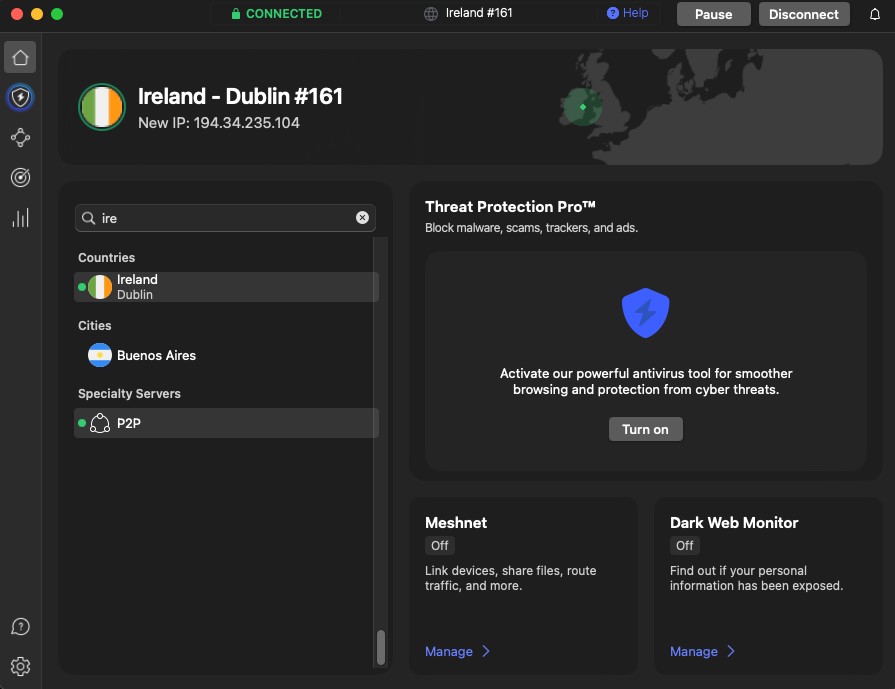Close the window with red button

point(17,14)
